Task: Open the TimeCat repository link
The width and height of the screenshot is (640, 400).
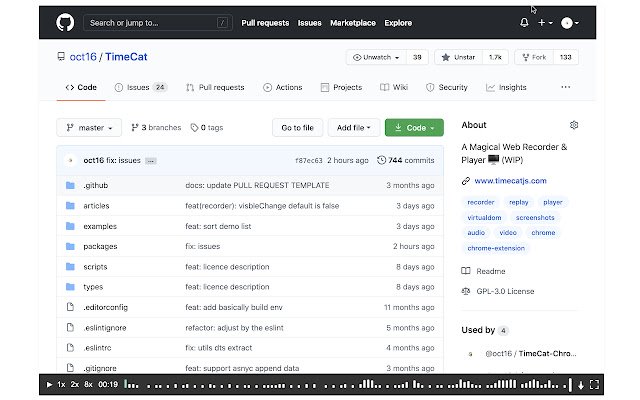Action: point(126,57)
